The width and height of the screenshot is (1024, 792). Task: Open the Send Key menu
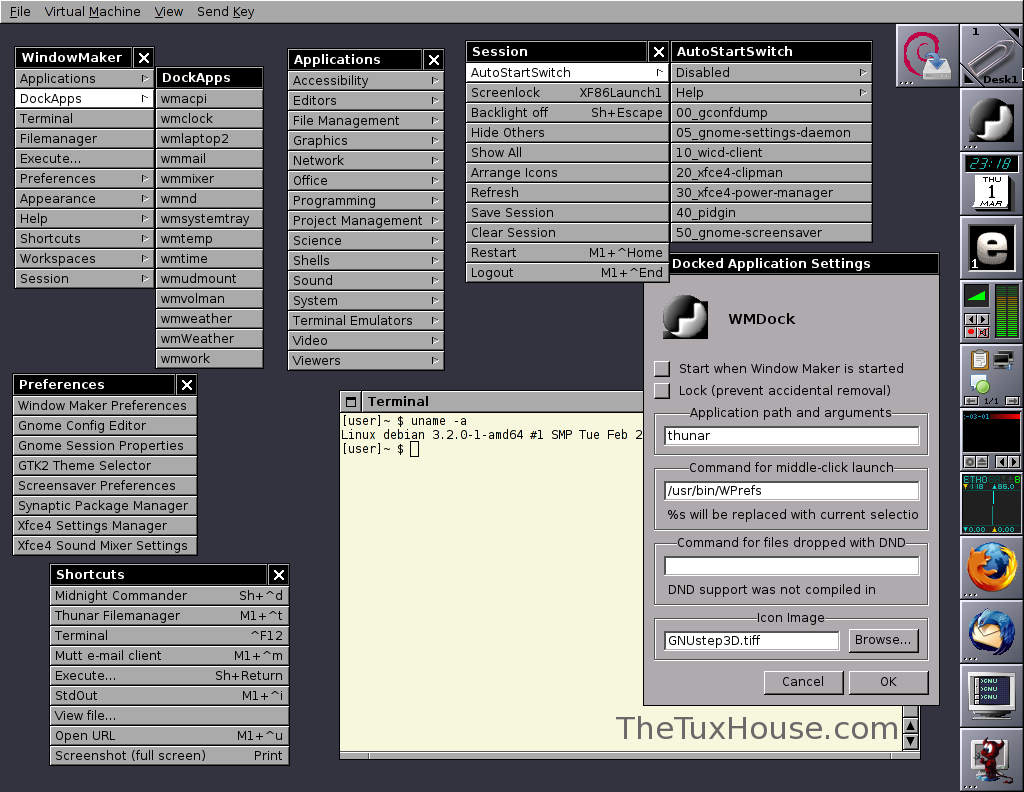225,12
